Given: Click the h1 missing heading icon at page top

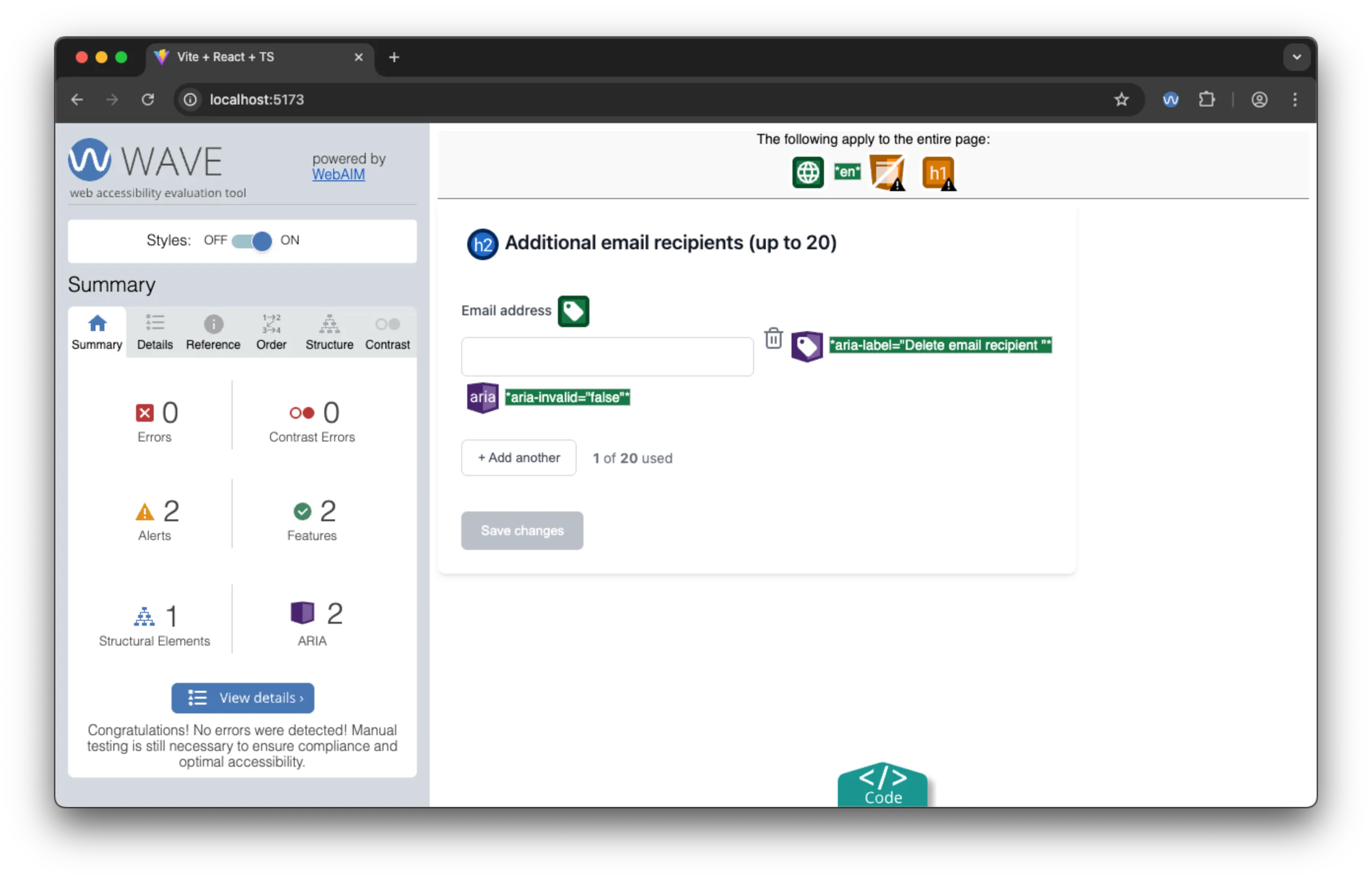Looking at the screenshot, I should click(938, 172).
